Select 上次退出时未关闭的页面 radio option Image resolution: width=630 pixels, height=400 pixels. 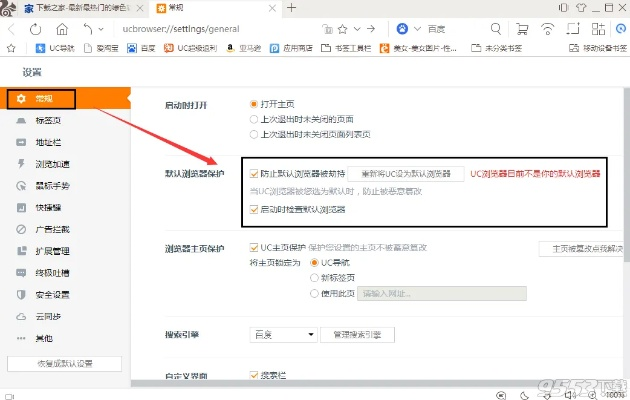click(x=254, y=117)
